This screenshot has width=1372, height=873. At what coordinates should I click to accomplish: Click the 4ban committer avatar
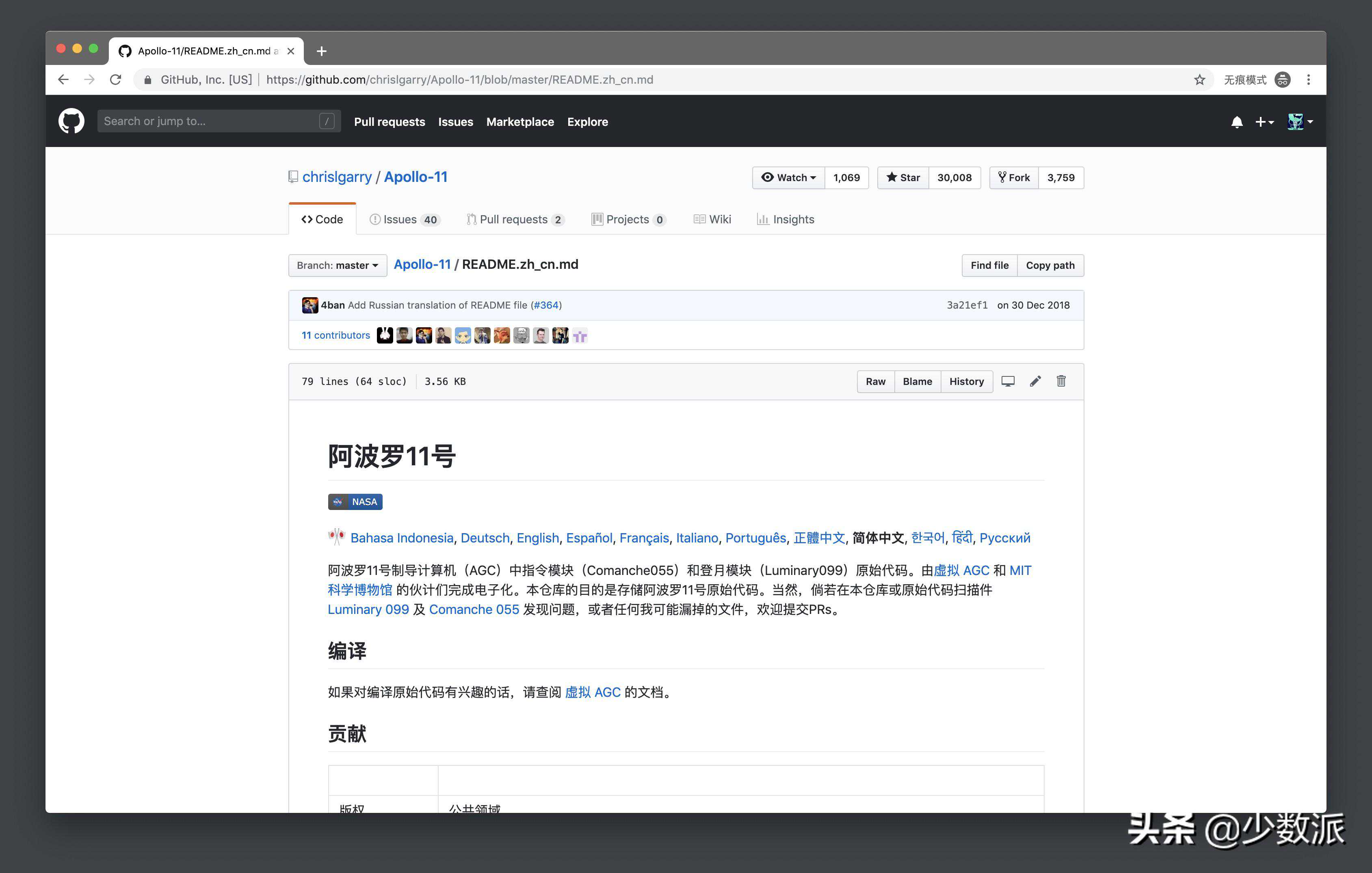click(x=309, y=305)
